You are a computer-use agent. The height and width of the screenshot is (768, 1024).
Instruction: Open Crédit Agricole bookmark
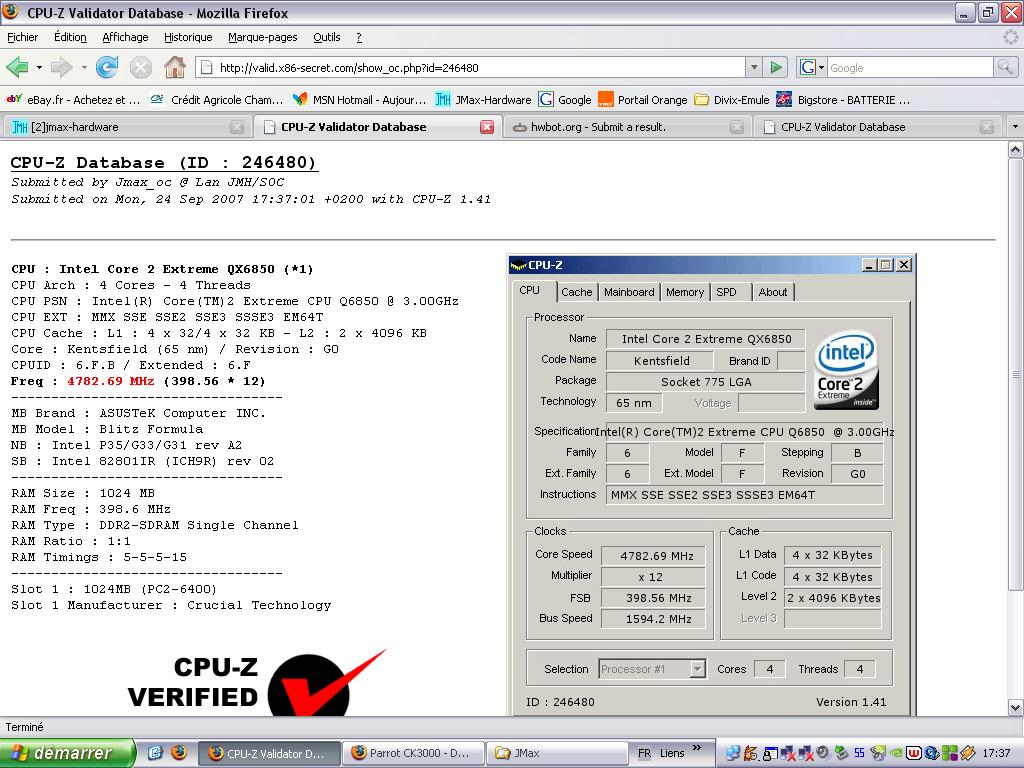(x=217, y=100)
